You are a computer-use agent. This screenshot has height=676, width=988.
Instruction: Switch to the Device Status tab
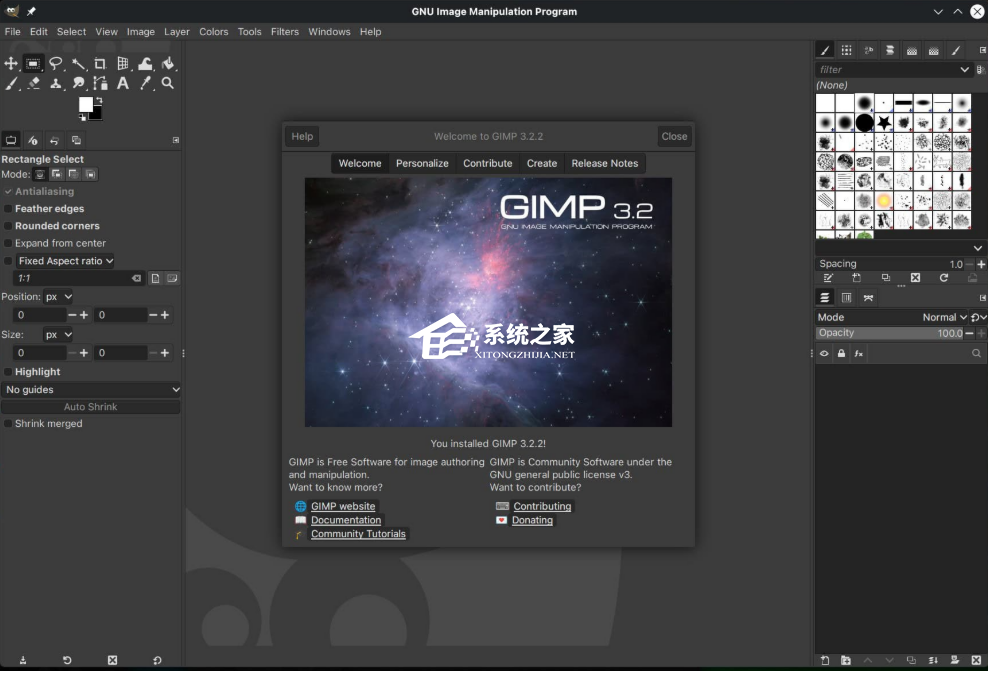[33, 140]
